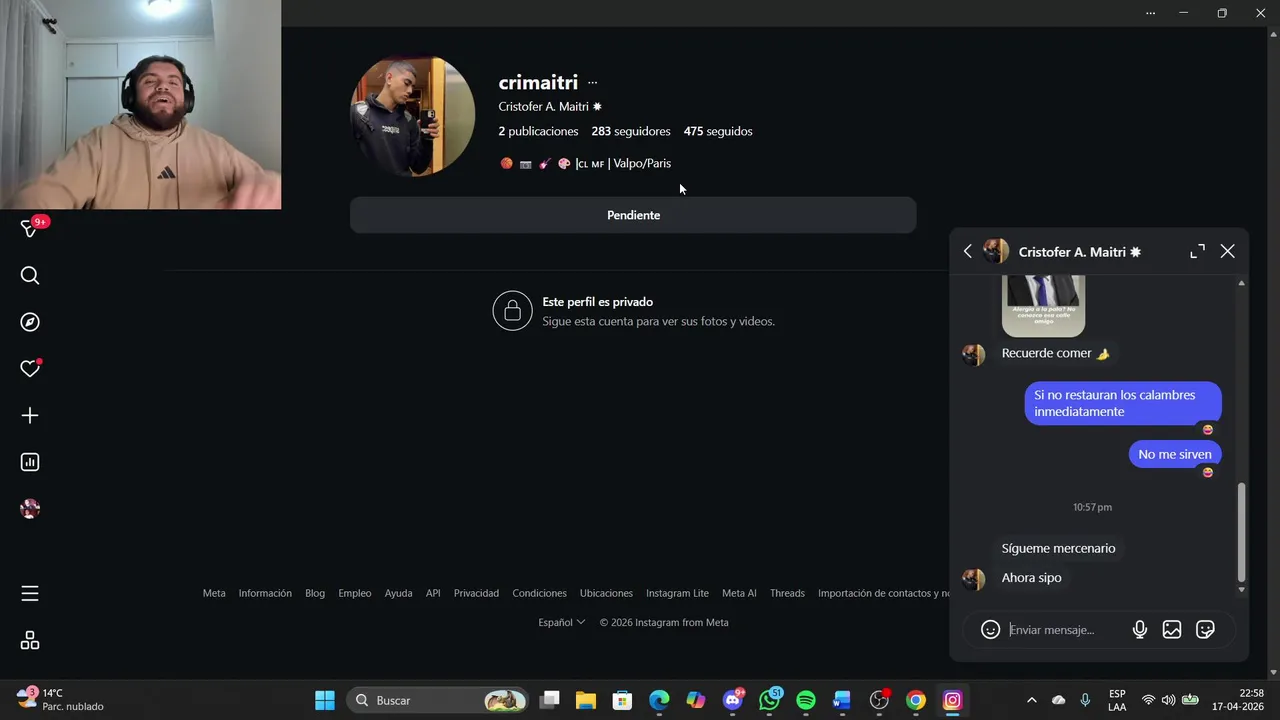Image resolution: width=1280 pixels, height=720 pixels.
Task: Open emoji picker in message box
Action: click(990, 630)
